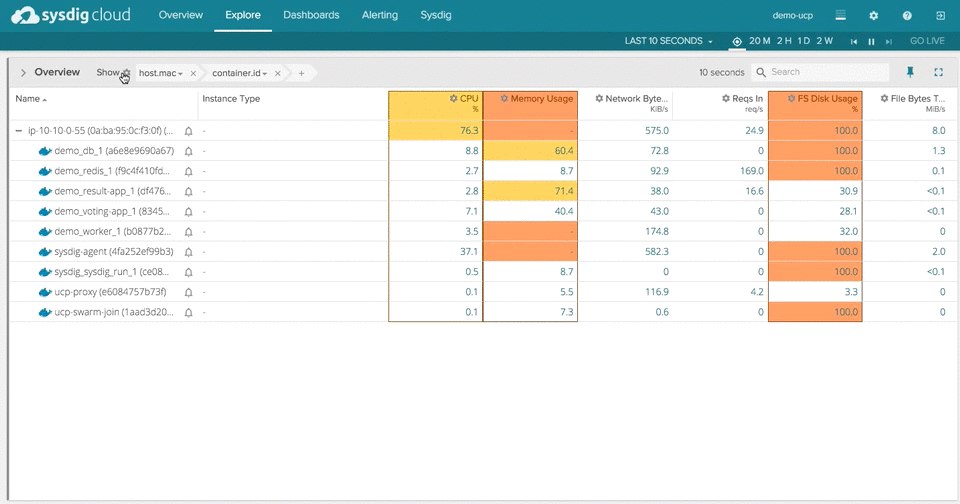
Task: Open the Overview tab
Action: tap(181, 15)
